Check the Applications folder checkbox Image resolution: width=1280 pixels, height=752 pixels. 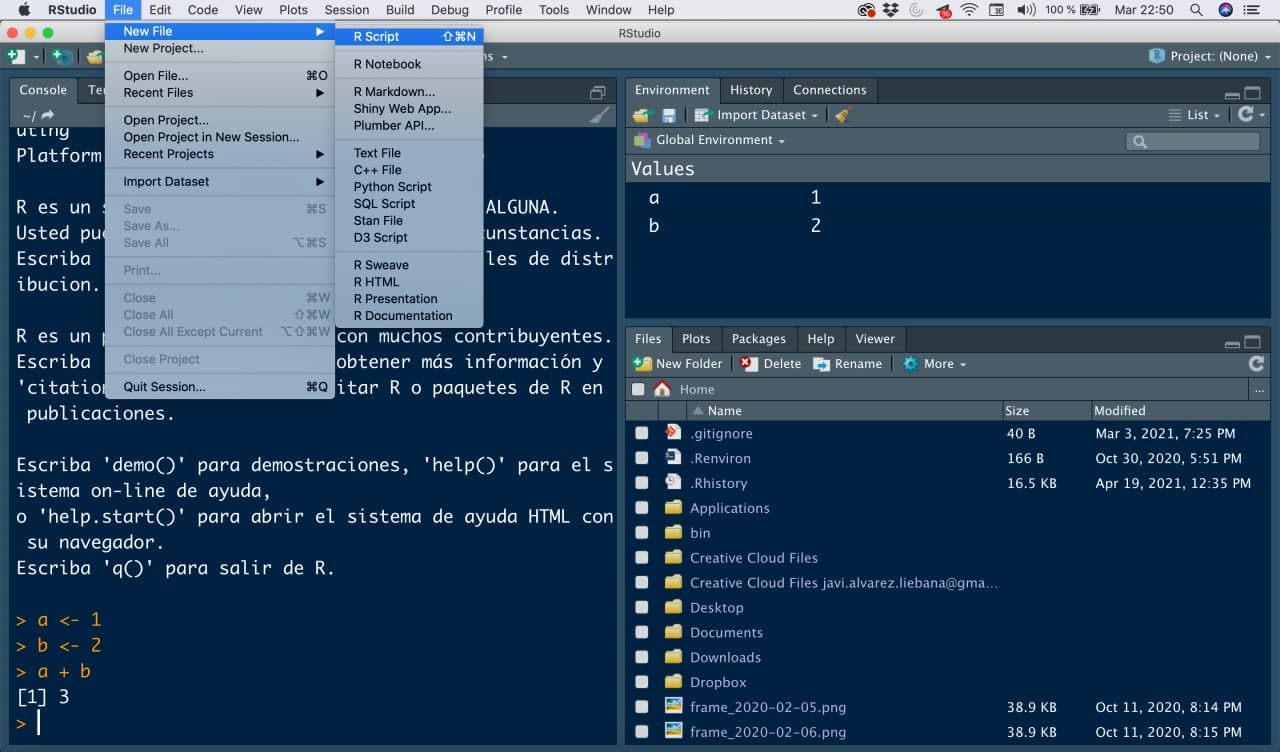pos(641,508)
